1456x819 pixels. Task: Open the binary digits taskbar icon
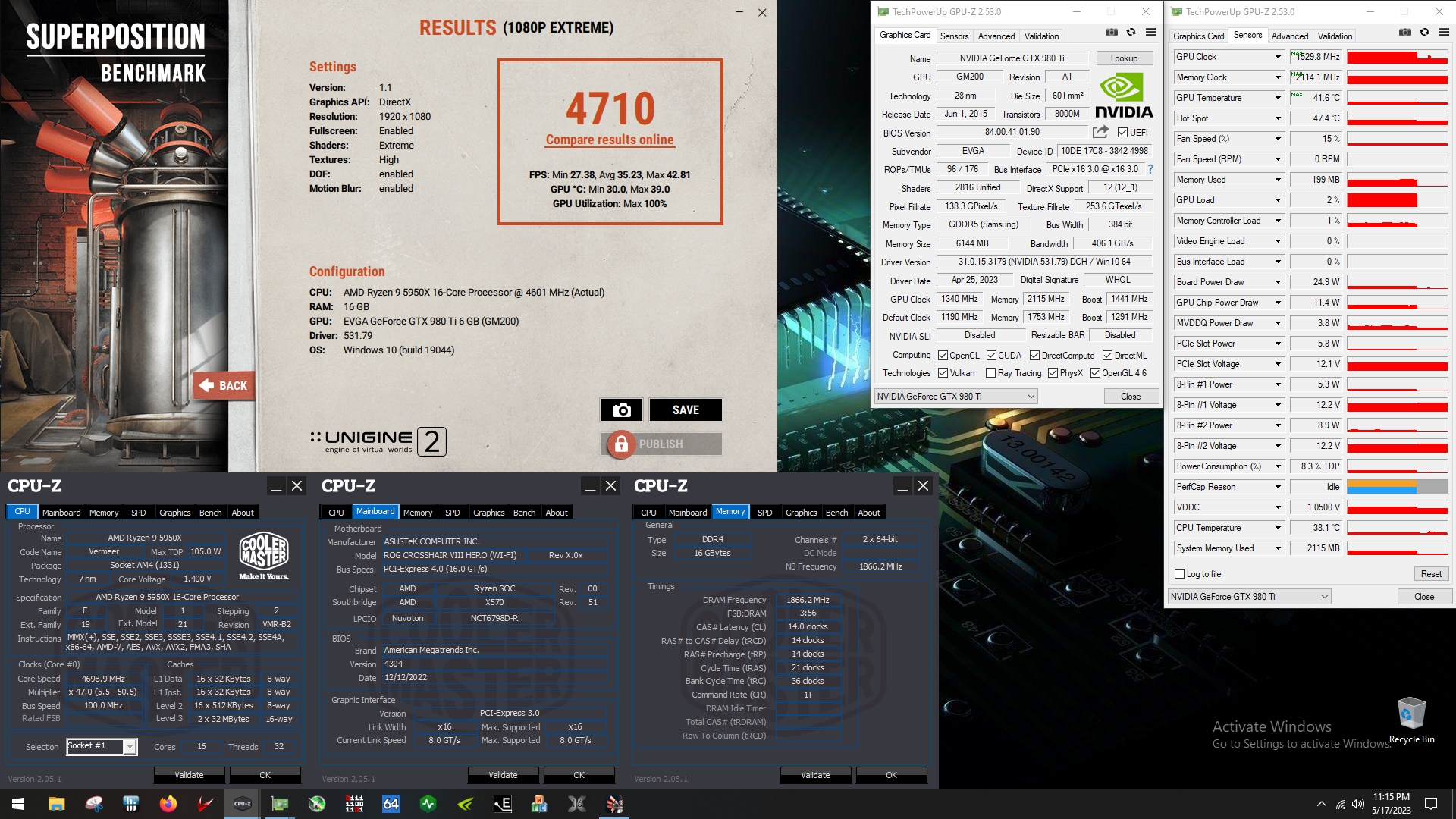(x=354, y=804)
